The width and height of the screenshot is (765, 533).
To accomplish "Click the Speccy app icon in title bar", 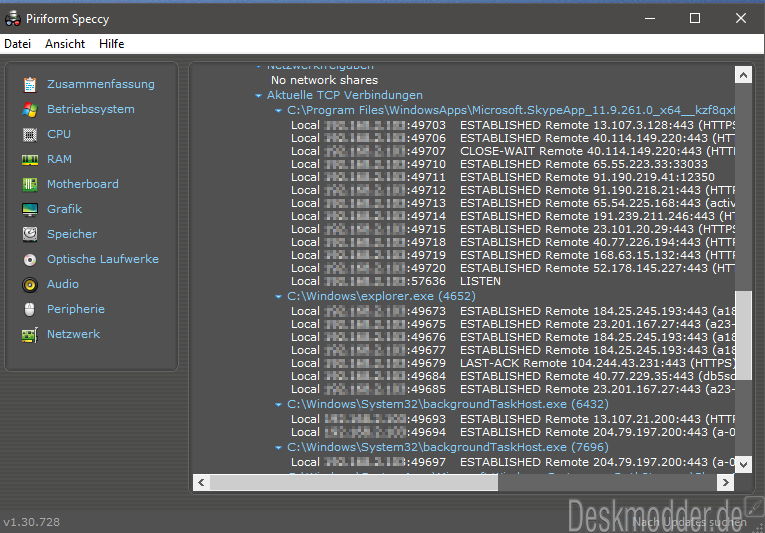I will pyautogui.click(x=13, y=19).
